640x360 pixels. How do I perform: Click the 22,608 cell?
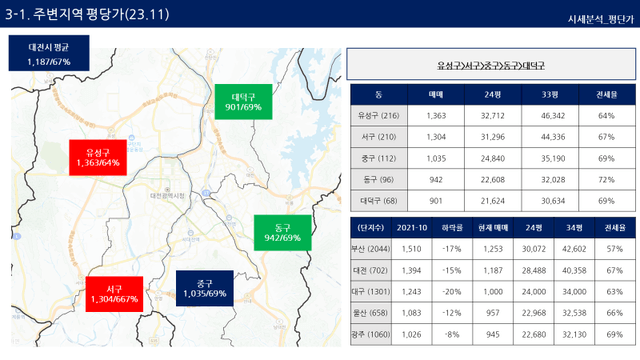point(493,180)
